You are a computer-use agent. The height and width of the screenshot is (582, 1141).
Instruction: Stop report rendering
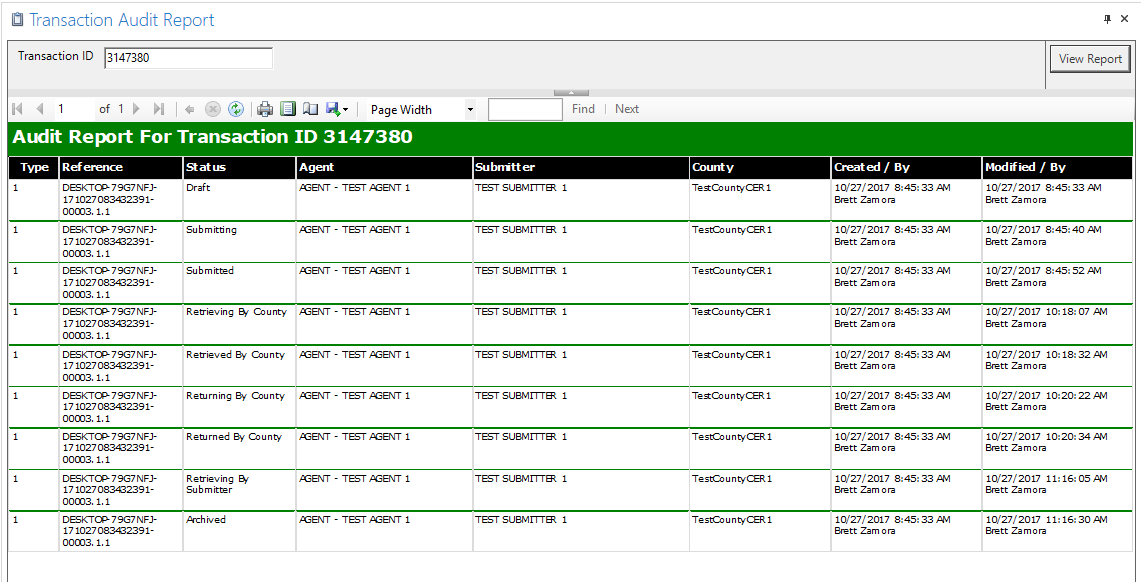pyautogui.click(x=213, y=109)
